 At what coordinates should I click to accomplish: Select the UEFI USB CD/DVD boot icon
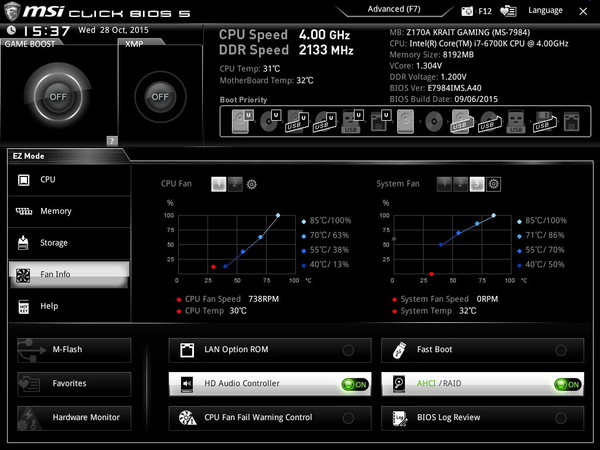click(x=325, y=121)
